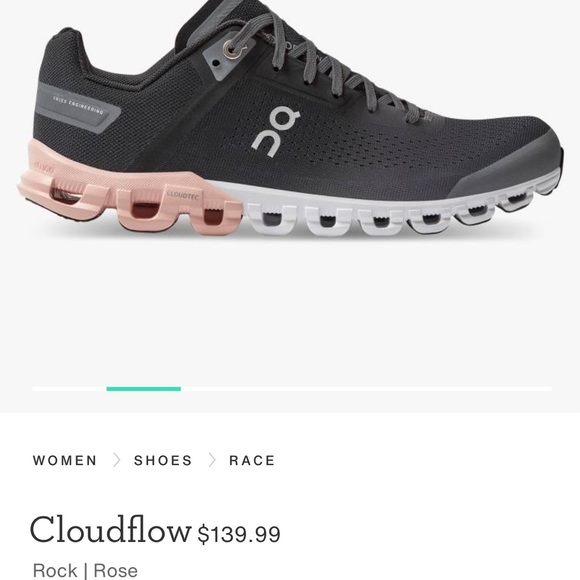Click the teal active carousel indicator

[x=144, y=389]
